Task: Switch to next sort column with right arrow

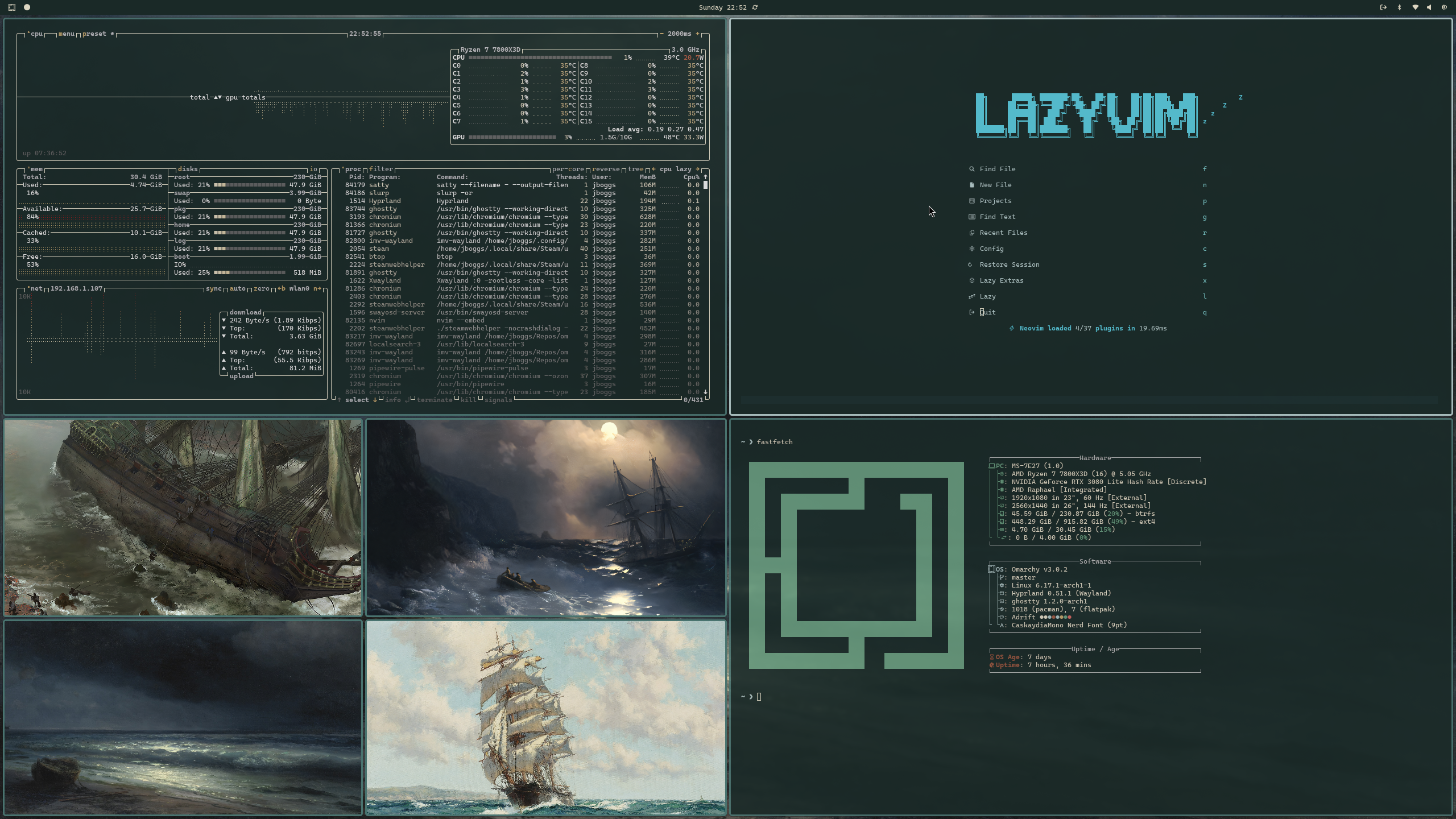Action: (697, 169)
